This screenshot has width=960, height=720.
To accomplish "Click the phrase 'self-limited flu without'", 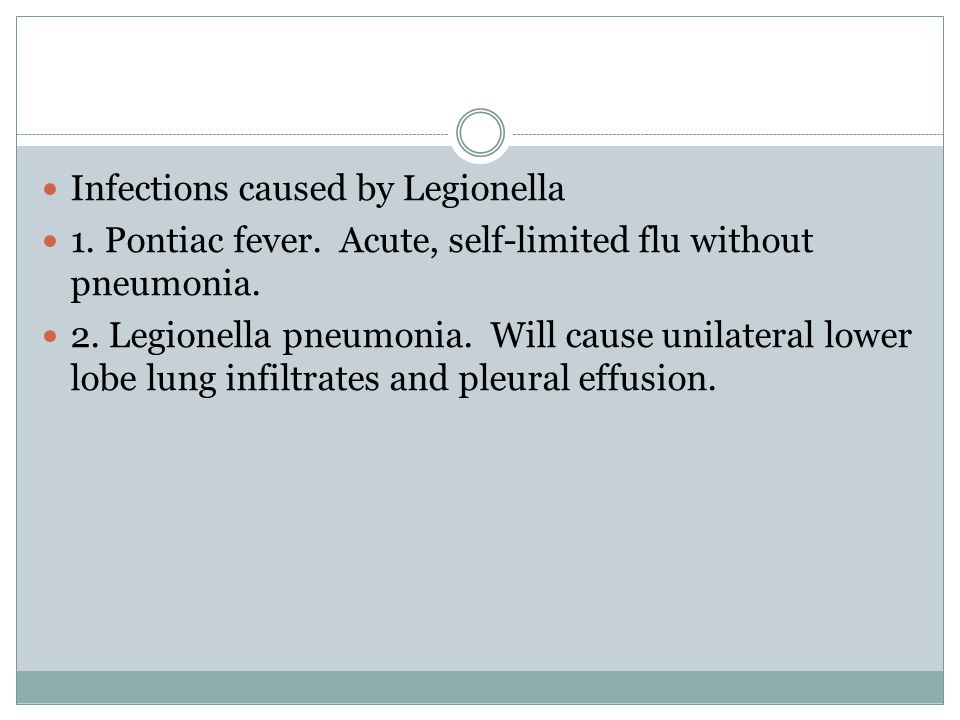I will pos(631,239).
